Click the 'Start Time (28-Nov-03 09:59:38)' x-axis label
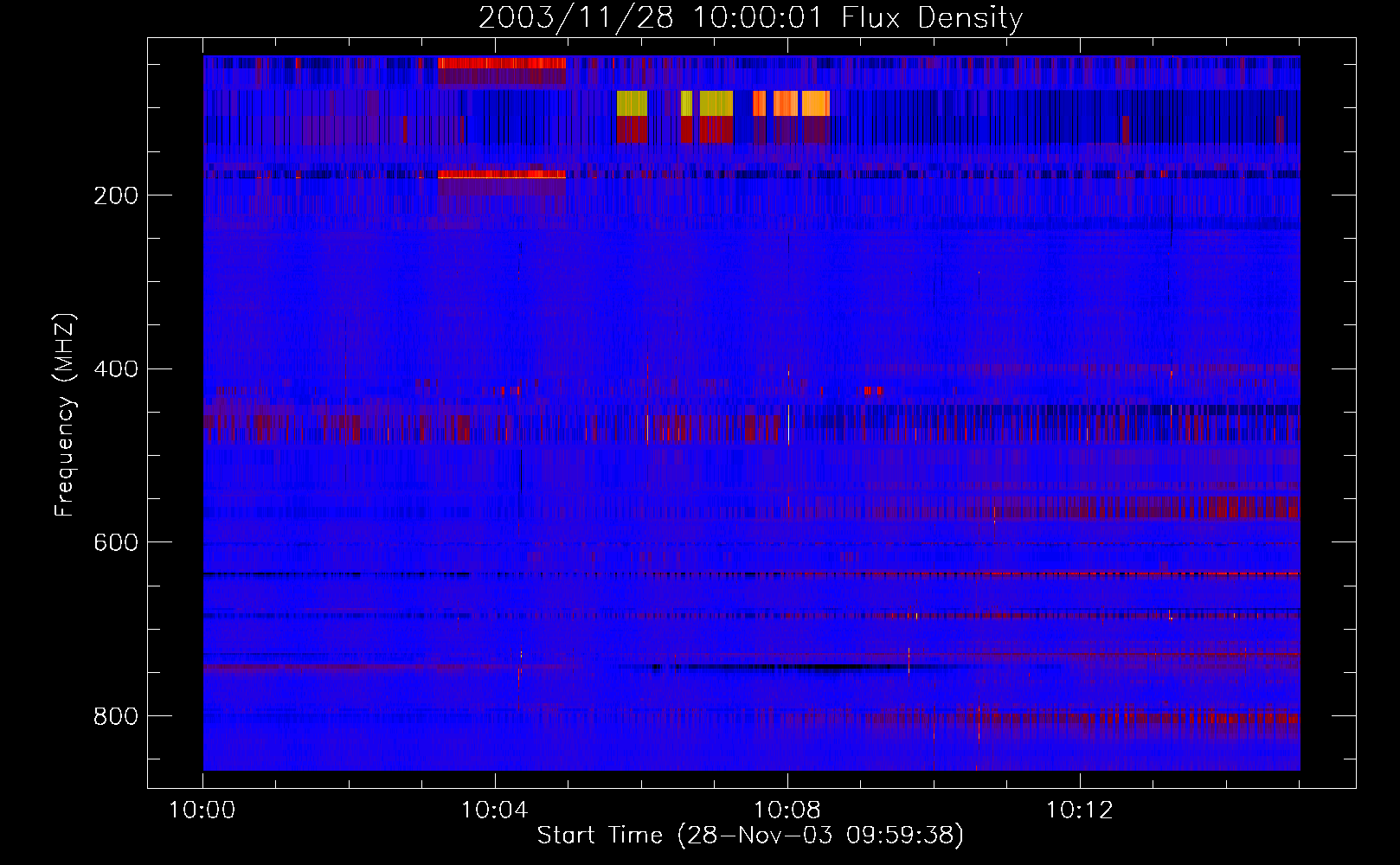 click(x=751, y=836)
